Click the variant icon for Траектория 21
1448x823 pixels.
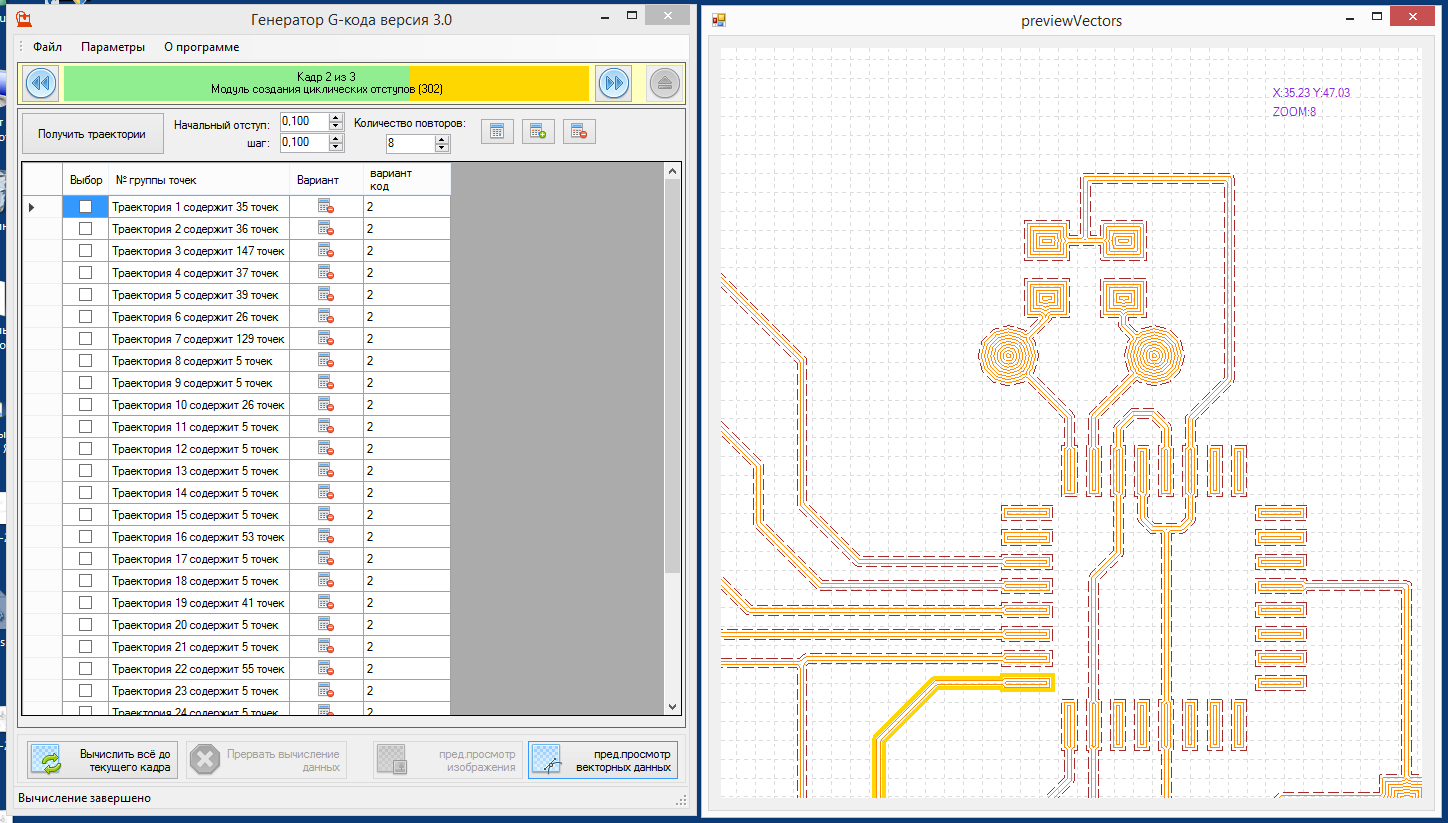326,647
